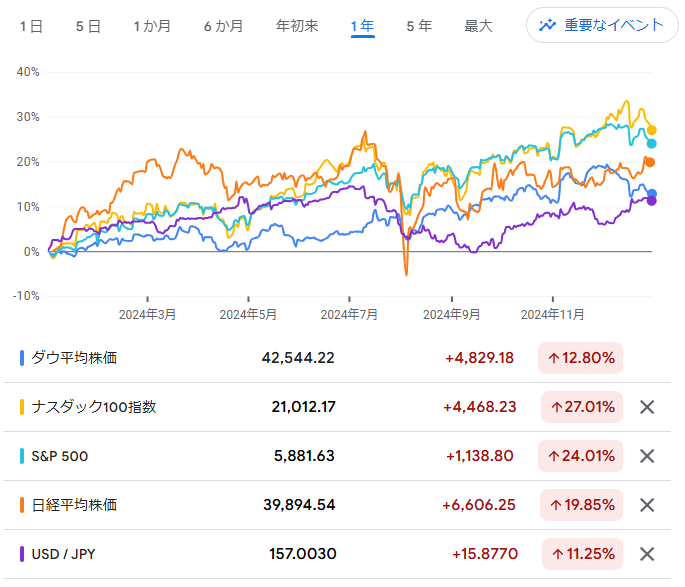The image size is (685, 587).
Task: Click the ↑27.01% change badge
Action: tap(582, 407)
